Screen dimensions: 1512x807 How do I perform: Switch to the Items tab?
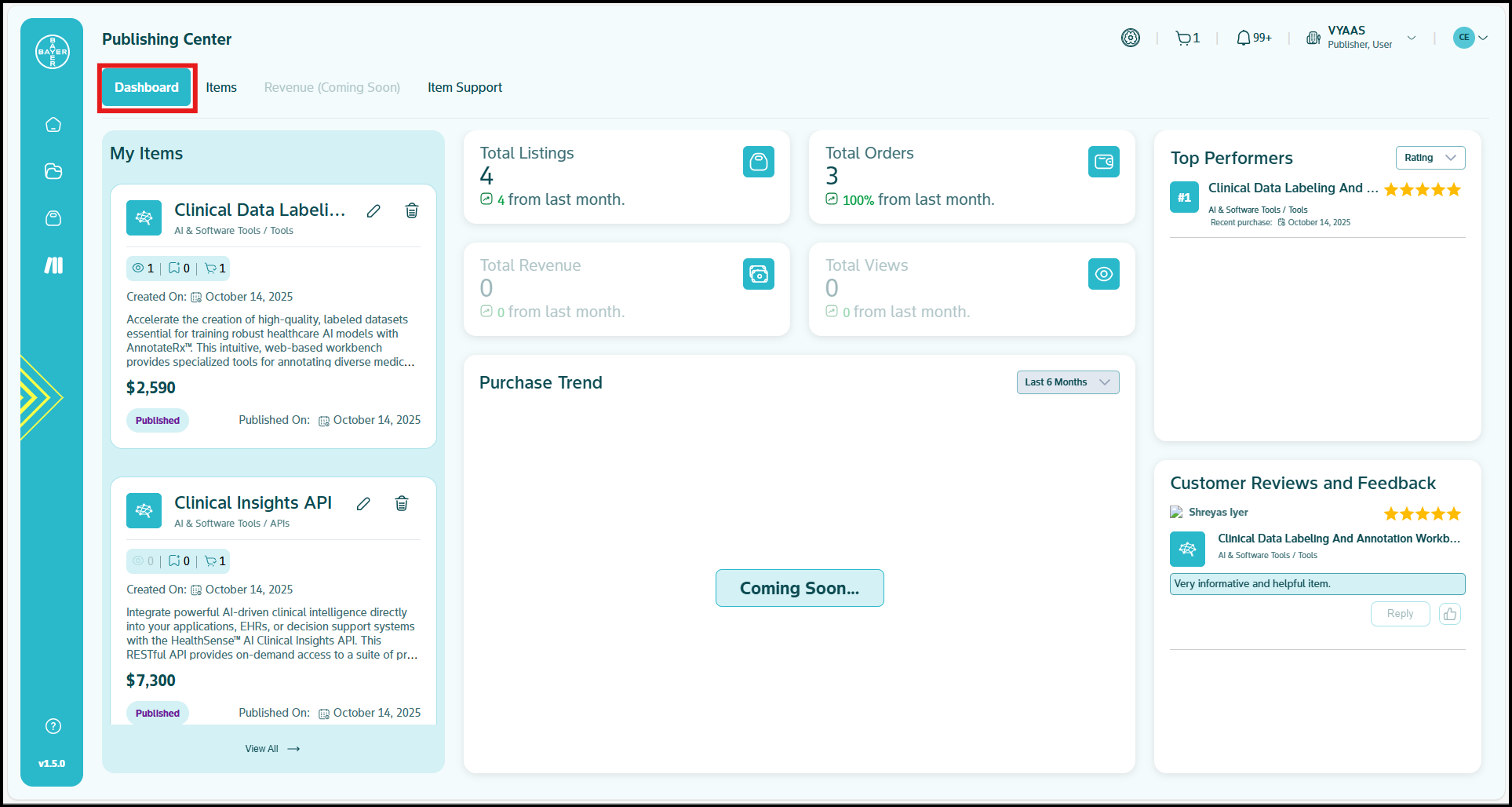tap(221, 88)
